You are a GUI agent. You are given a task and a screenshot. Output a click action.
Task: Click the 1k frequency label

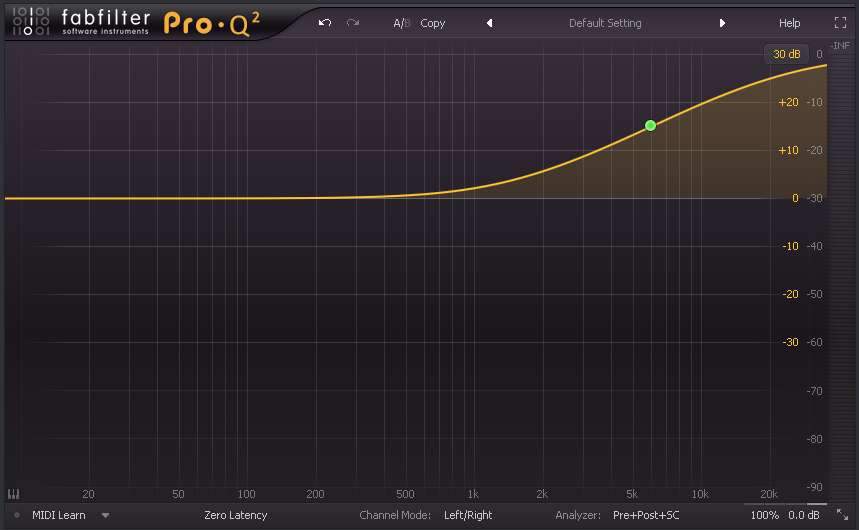click(473, 494)
